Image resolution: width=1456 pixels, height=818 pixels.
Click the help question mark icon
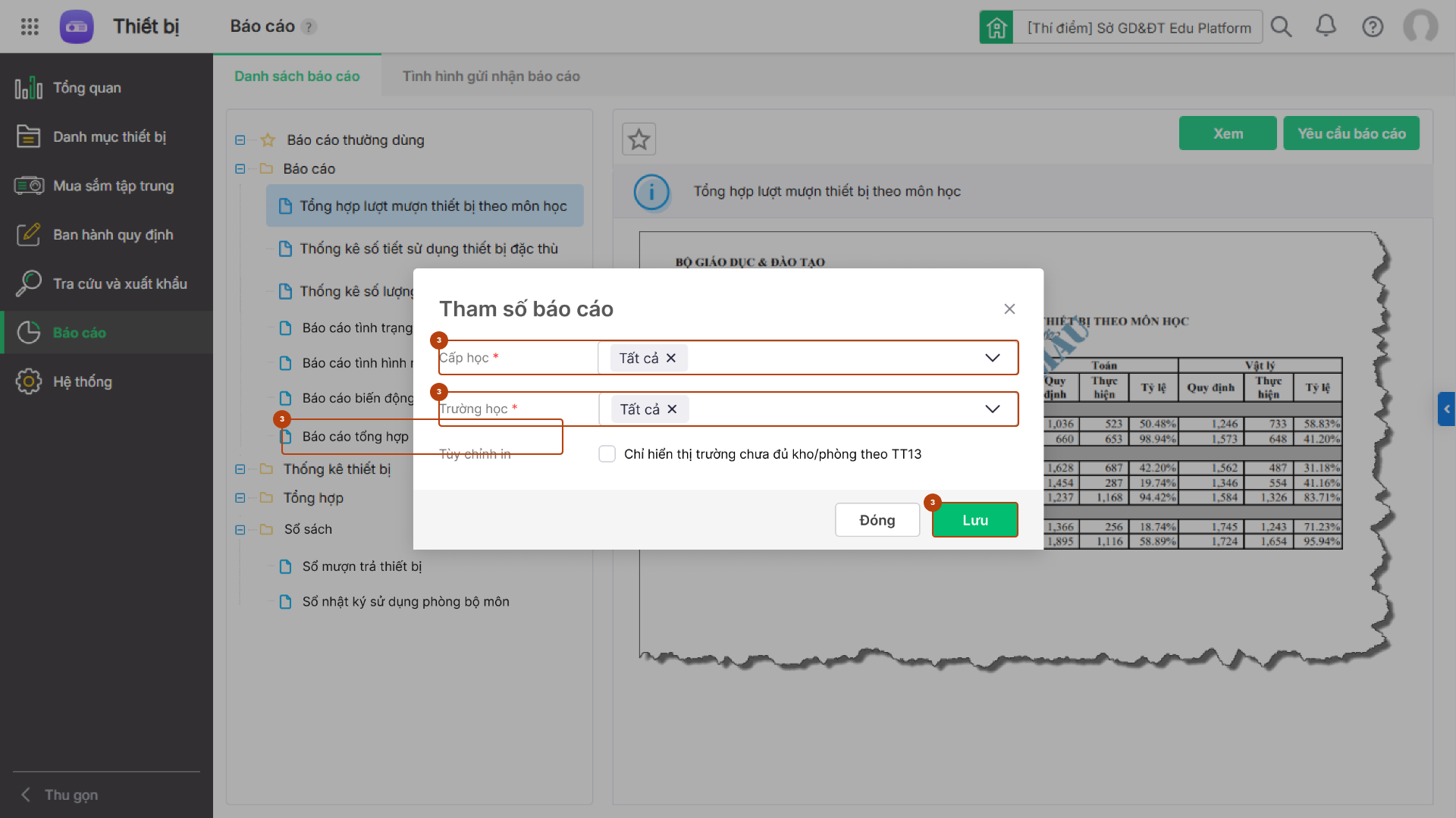coord(1373,27)
